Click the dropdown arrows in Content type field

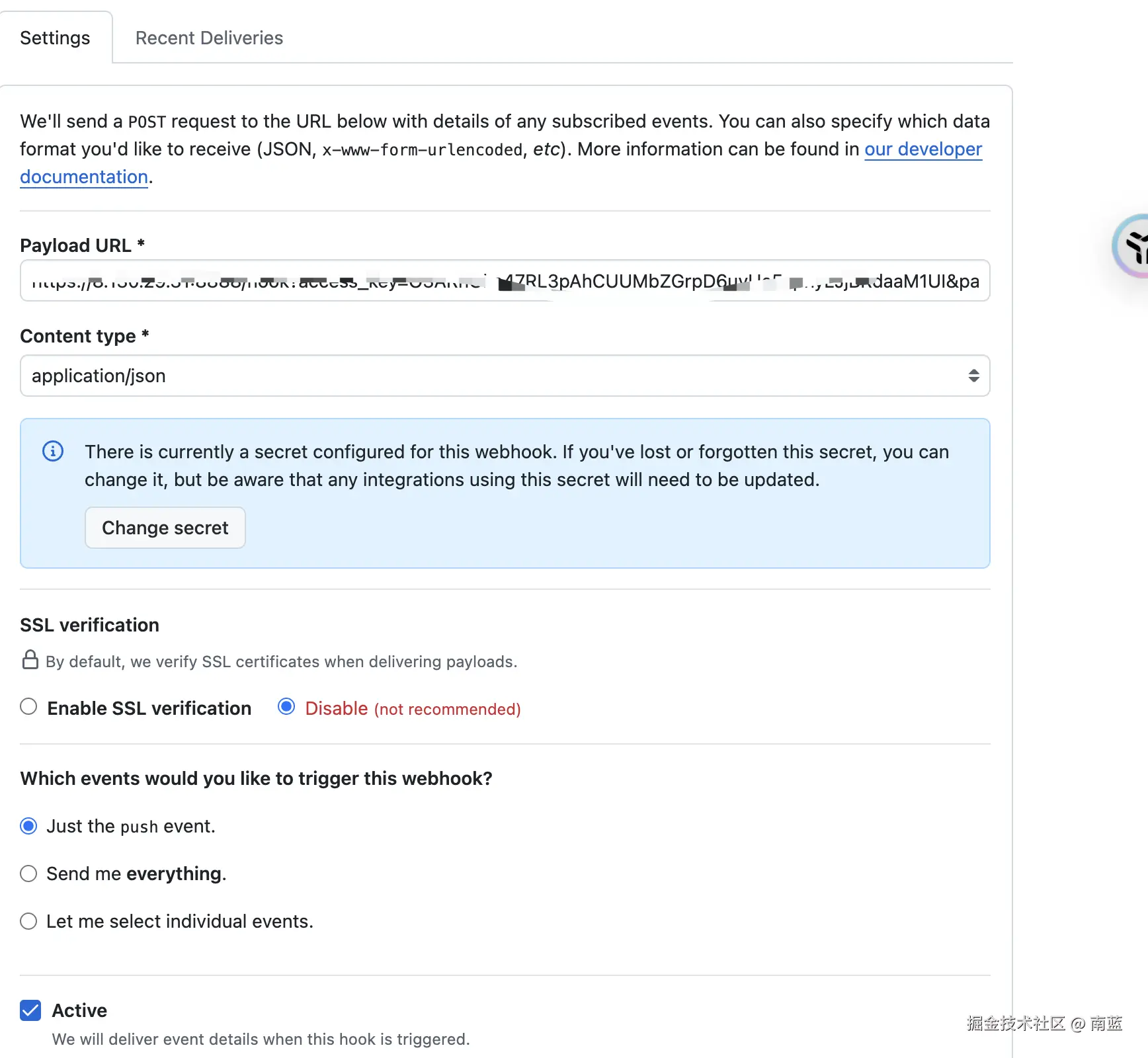973,376
